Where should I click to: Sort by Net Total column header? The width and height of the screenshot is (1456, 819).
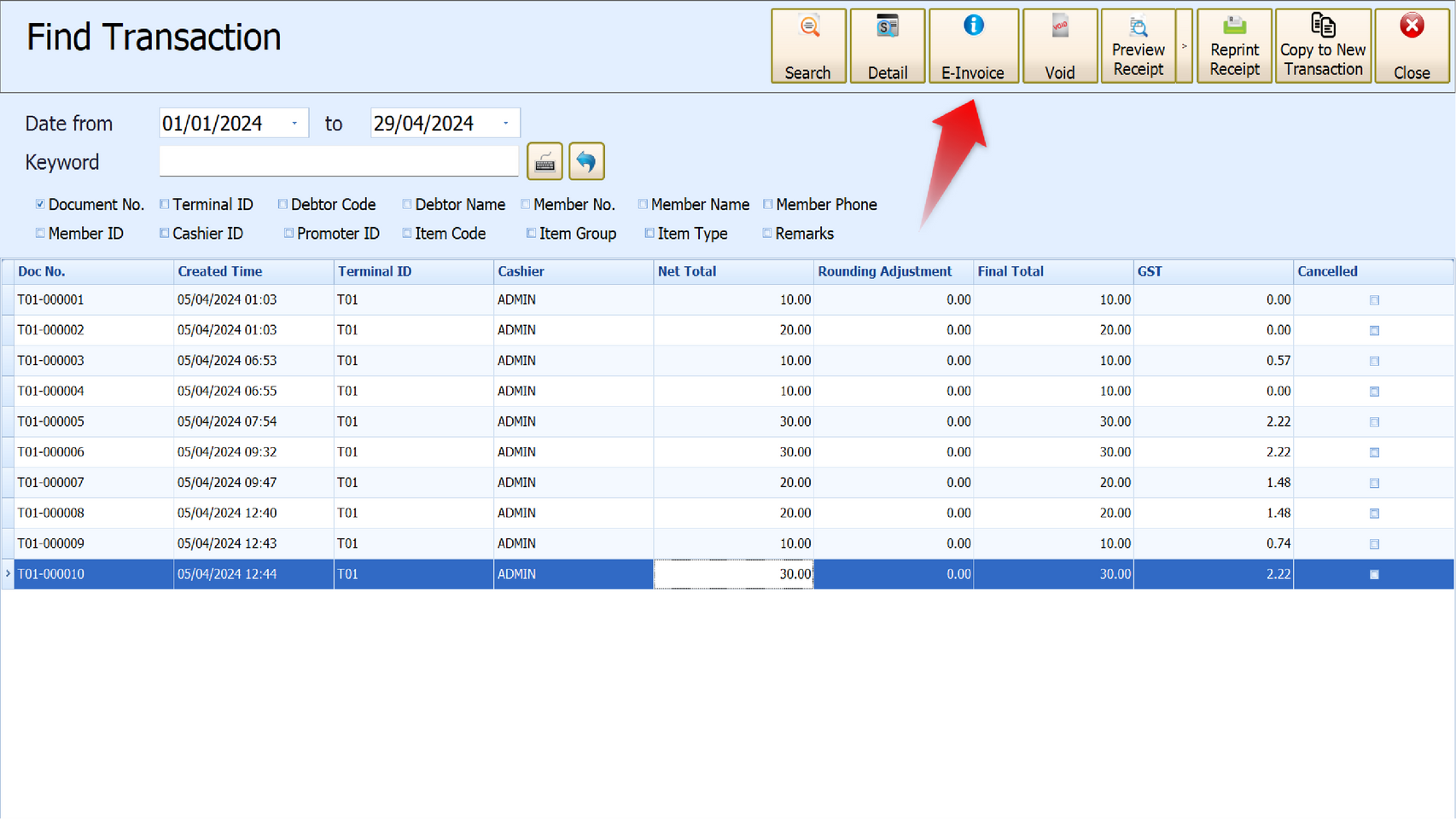coord(734,271)
